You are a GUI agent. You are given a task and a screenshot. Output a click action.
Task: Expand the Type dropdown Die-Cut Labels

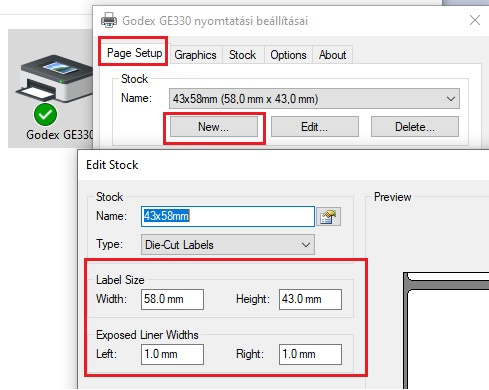coord(228,245)
